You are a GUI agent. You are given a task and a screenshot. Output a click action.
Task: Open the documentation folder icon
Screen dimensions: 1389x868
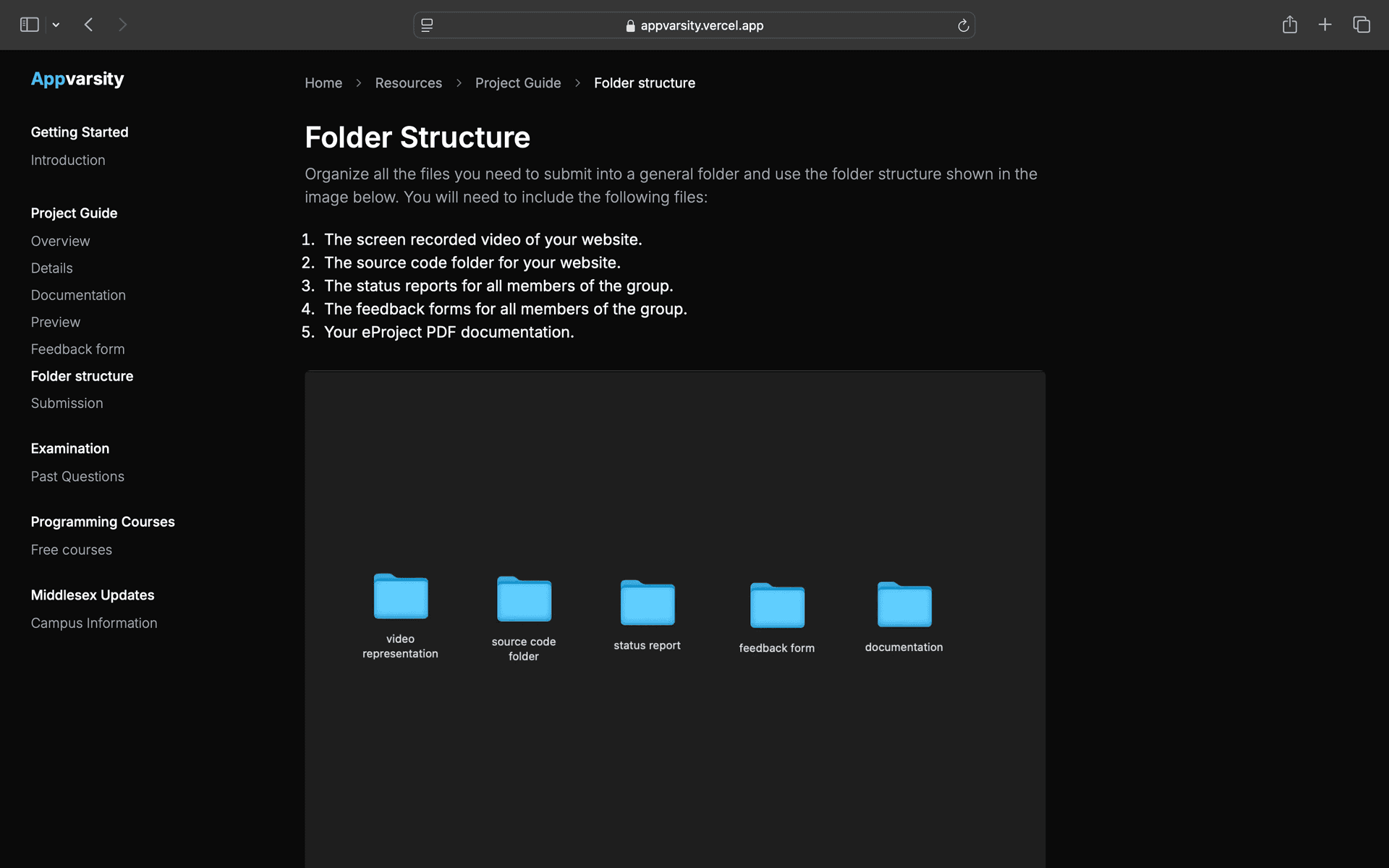904,605
